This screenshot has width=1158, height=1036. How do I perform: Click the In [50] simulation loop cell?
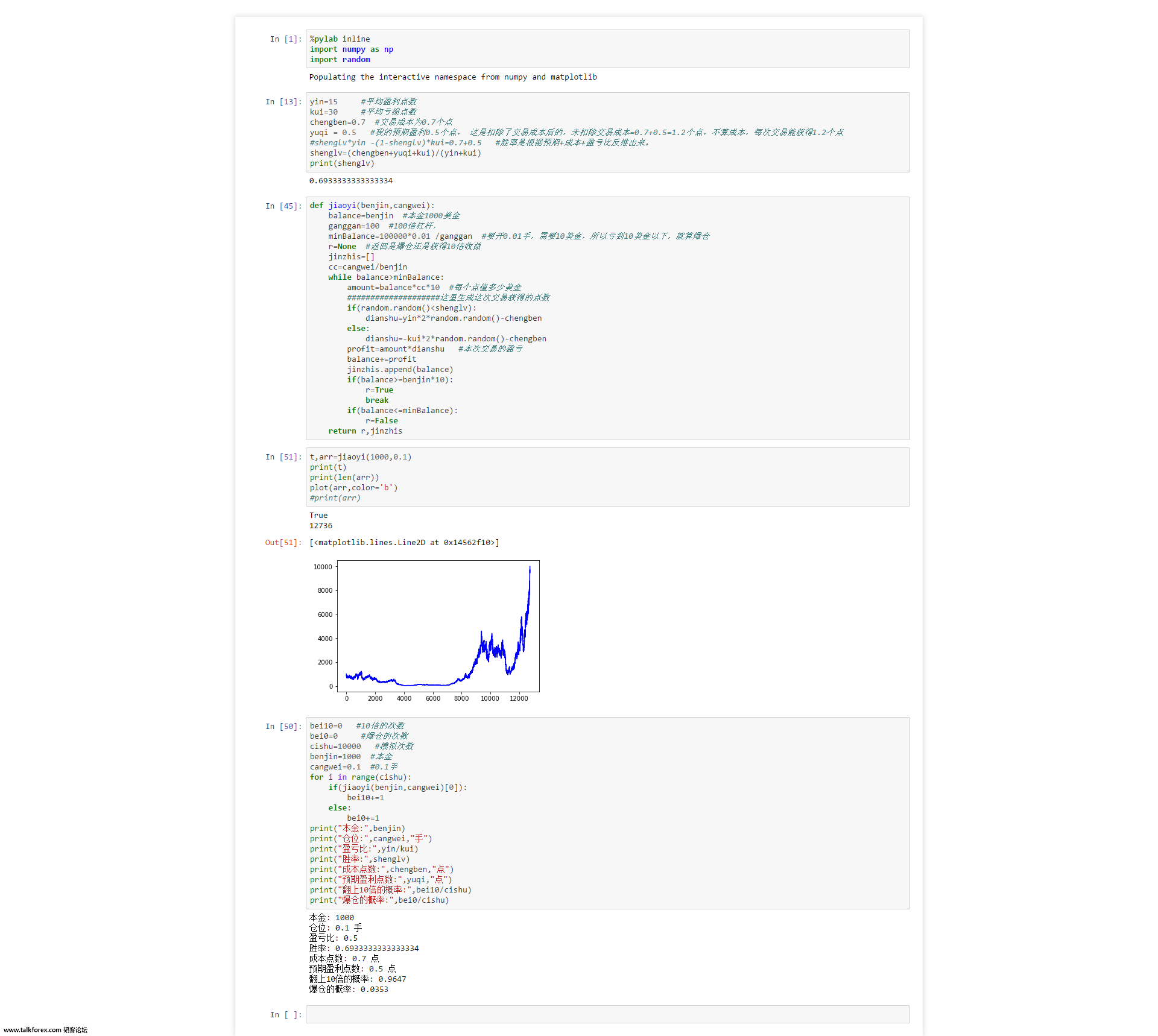pos(607,813)
